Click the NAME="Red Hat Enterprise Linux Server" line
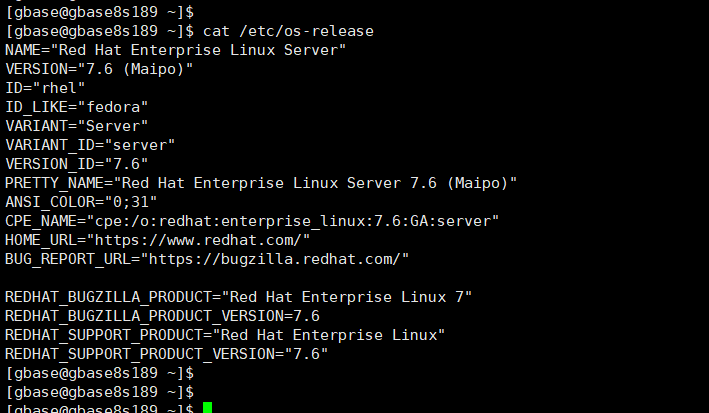This screenshot has width=709, height=413. click(x=175, y=50)
